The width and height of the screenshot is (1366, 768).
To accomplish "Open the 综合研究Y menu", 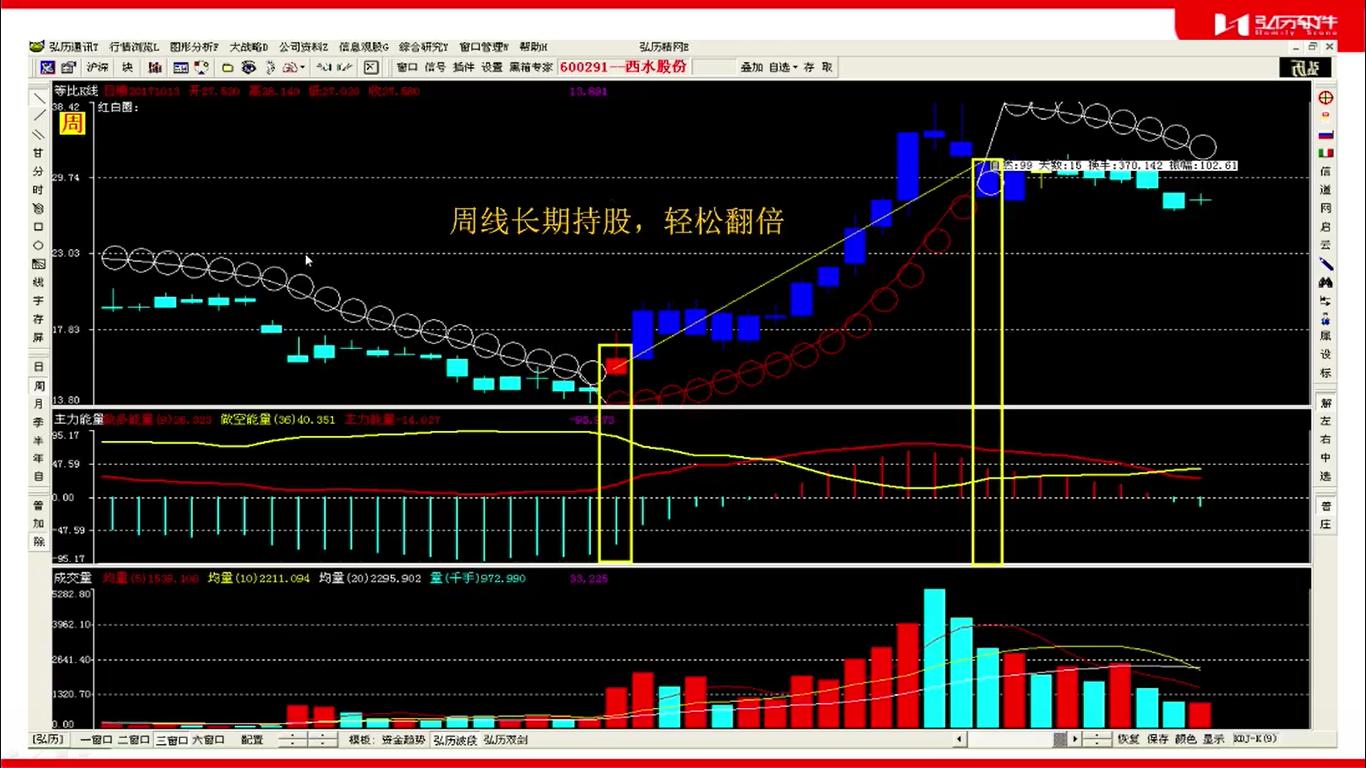I will pos(424,47).
